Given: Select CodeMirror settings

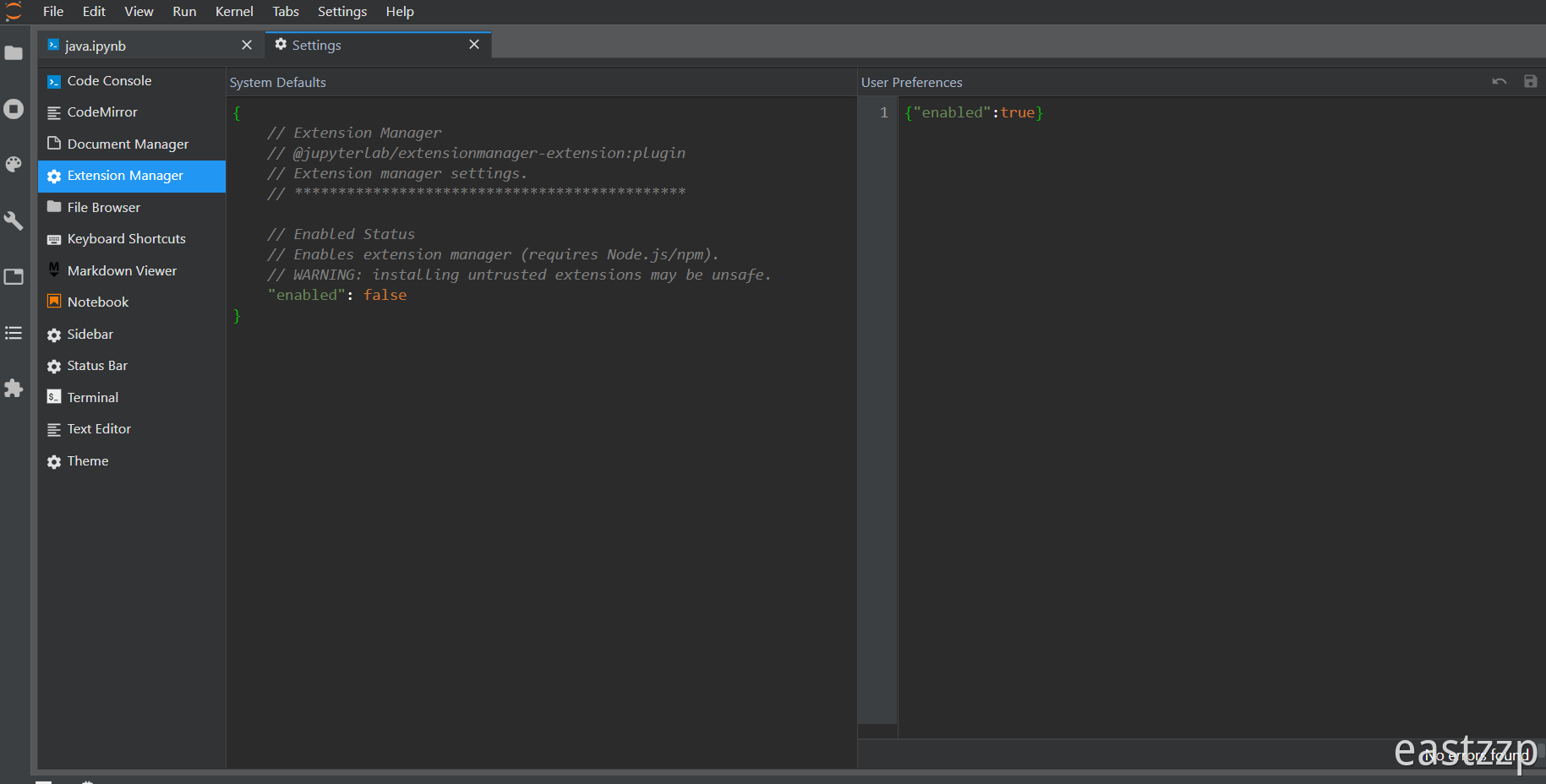Looking at the screenshot, I should click(132, 112).
